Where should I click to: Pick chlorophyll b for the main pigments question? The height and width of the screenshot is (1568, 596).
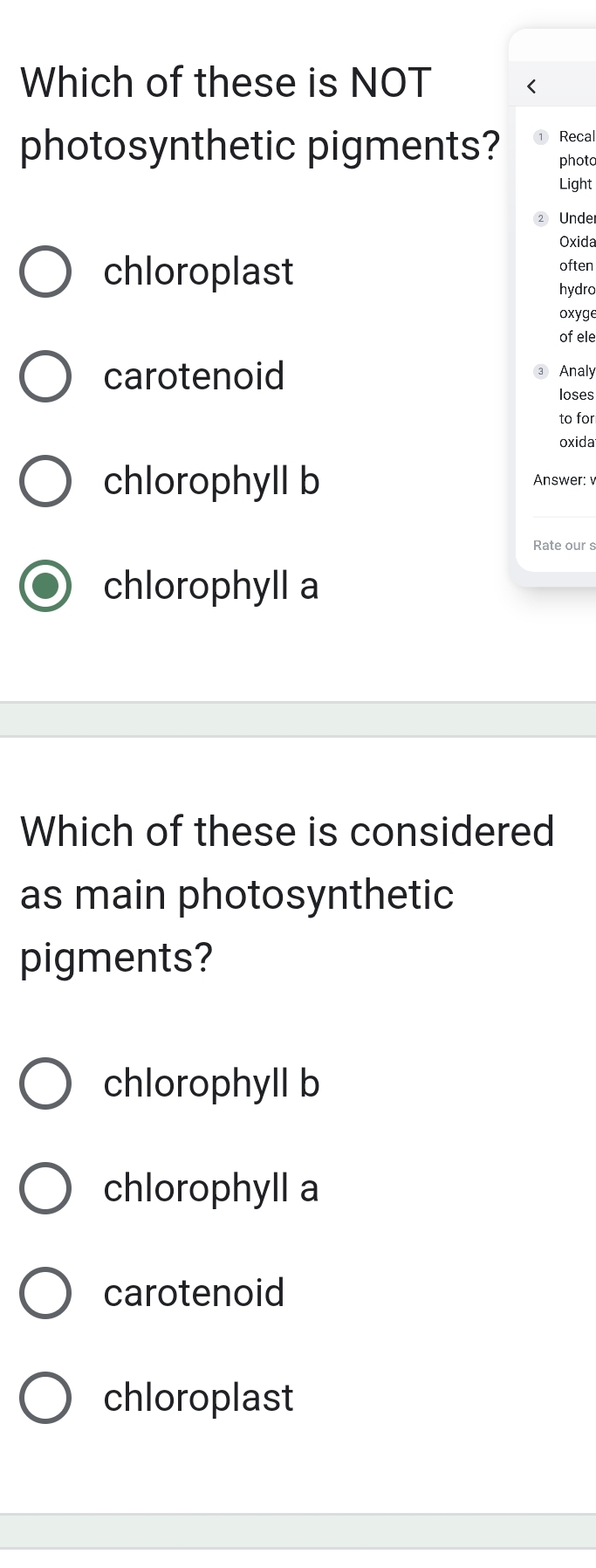pos(45,1083)
